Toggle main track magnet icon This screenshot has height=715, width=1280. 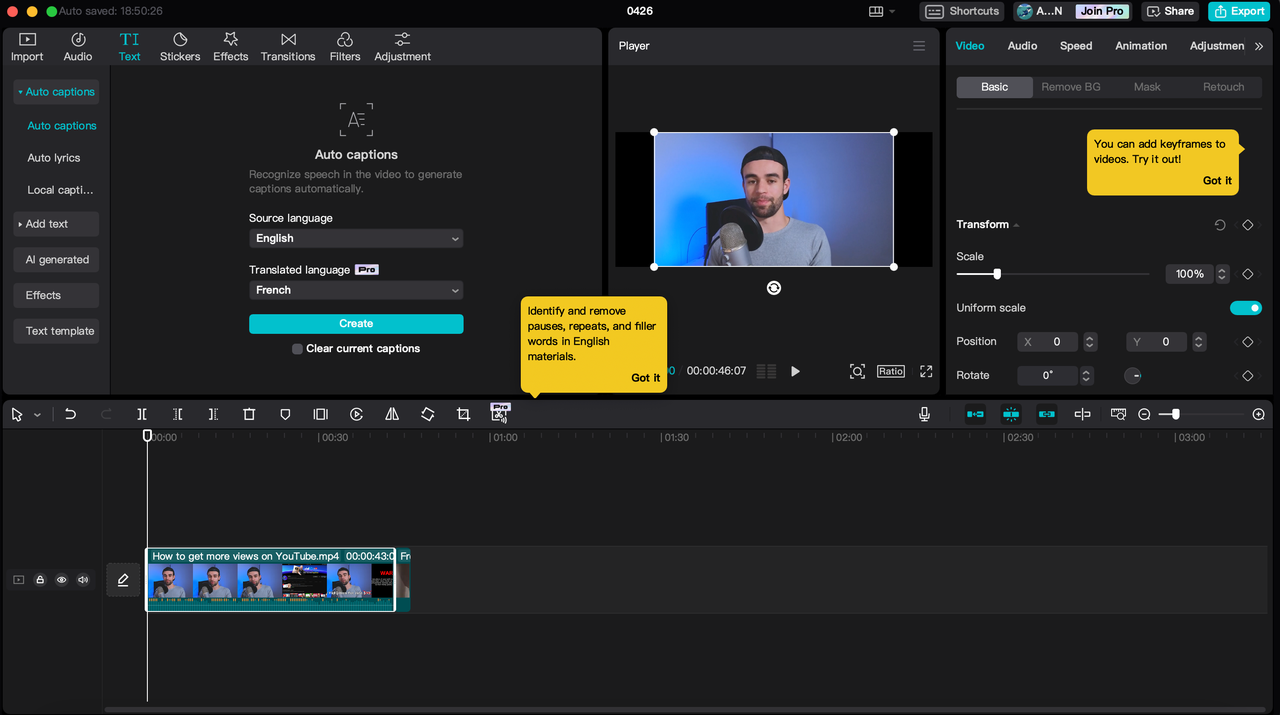point(975,414)
